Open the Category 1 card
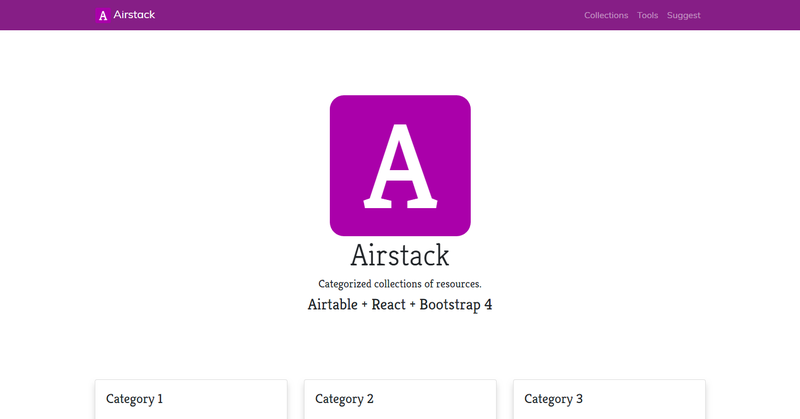This screenshot has height=419, width=800. [x=191, y=399]
